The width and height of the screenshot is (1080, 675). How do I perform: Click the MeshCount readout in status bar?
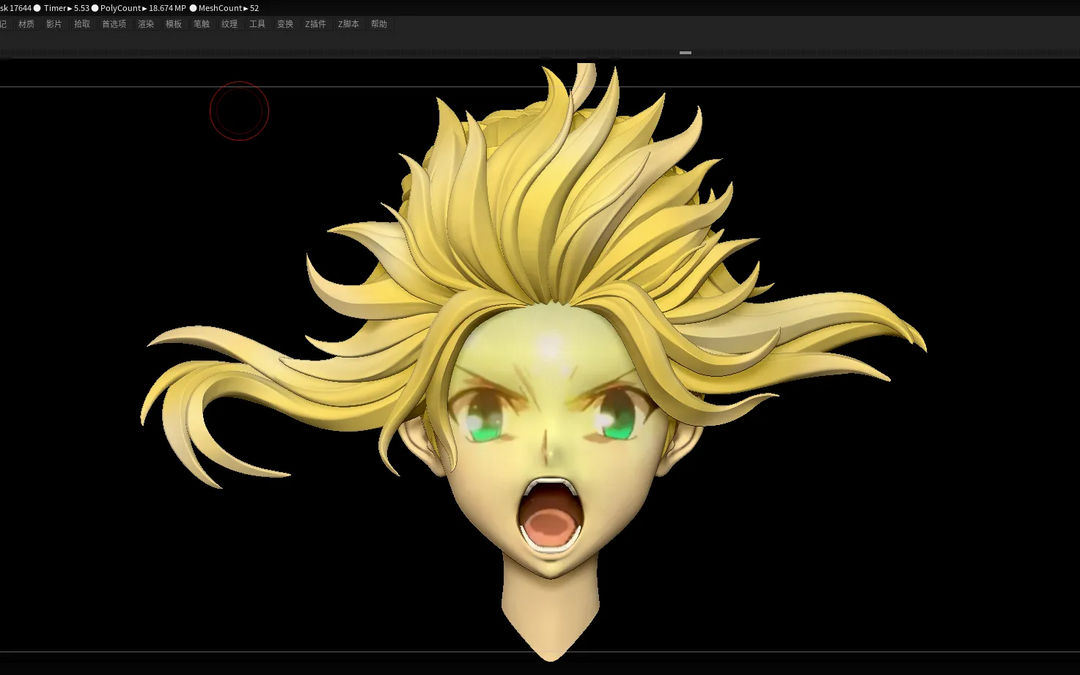click(x=228, y=8)
